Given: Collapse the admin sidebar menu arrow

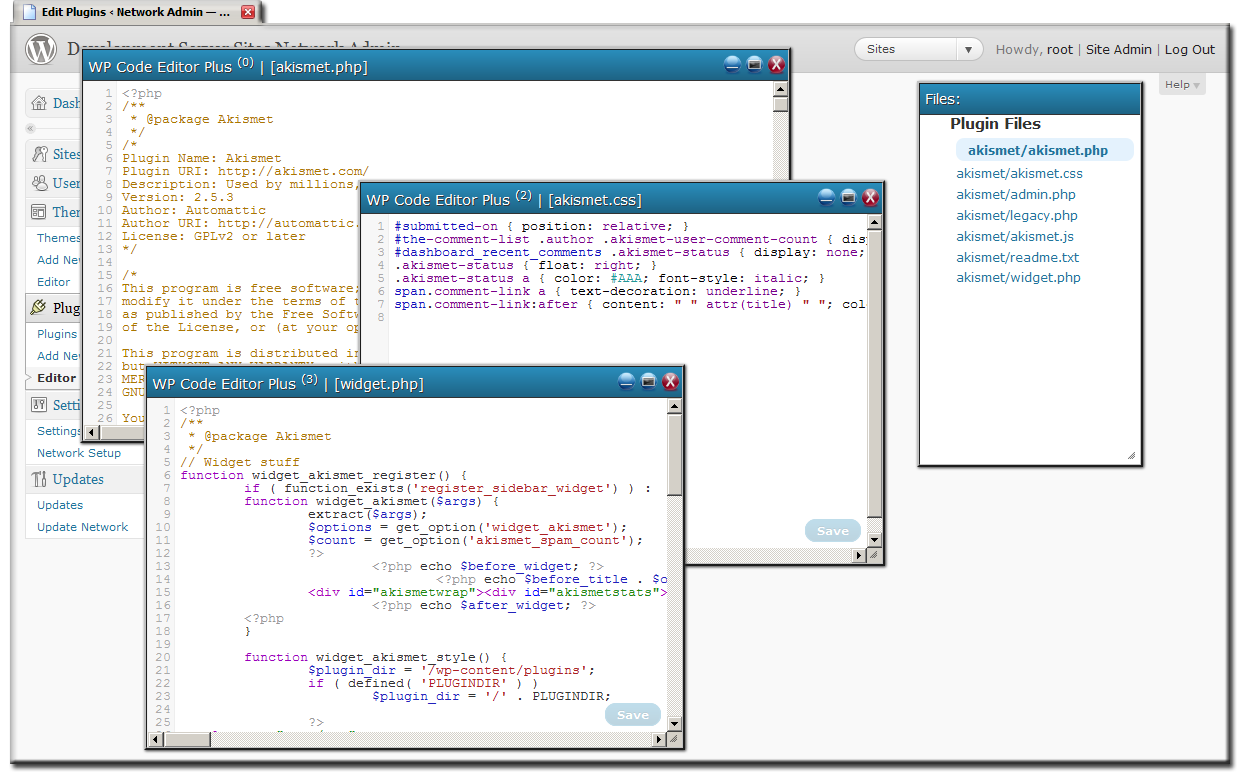Looking at the screenshot, I should pos(30,128).
